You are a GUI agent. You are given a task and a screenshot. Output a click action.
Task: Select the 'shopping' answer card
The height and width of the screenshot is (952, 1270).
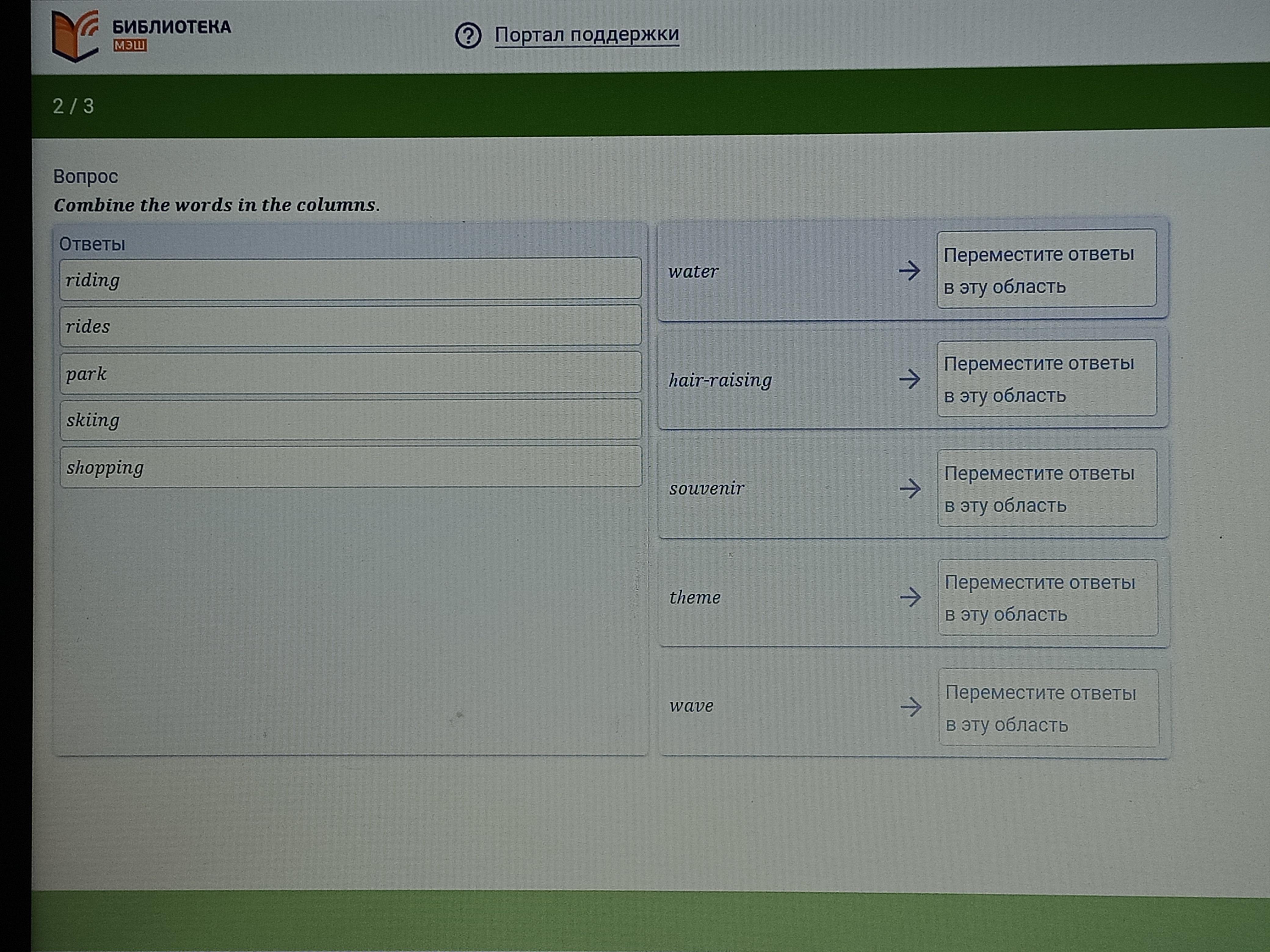350,467
